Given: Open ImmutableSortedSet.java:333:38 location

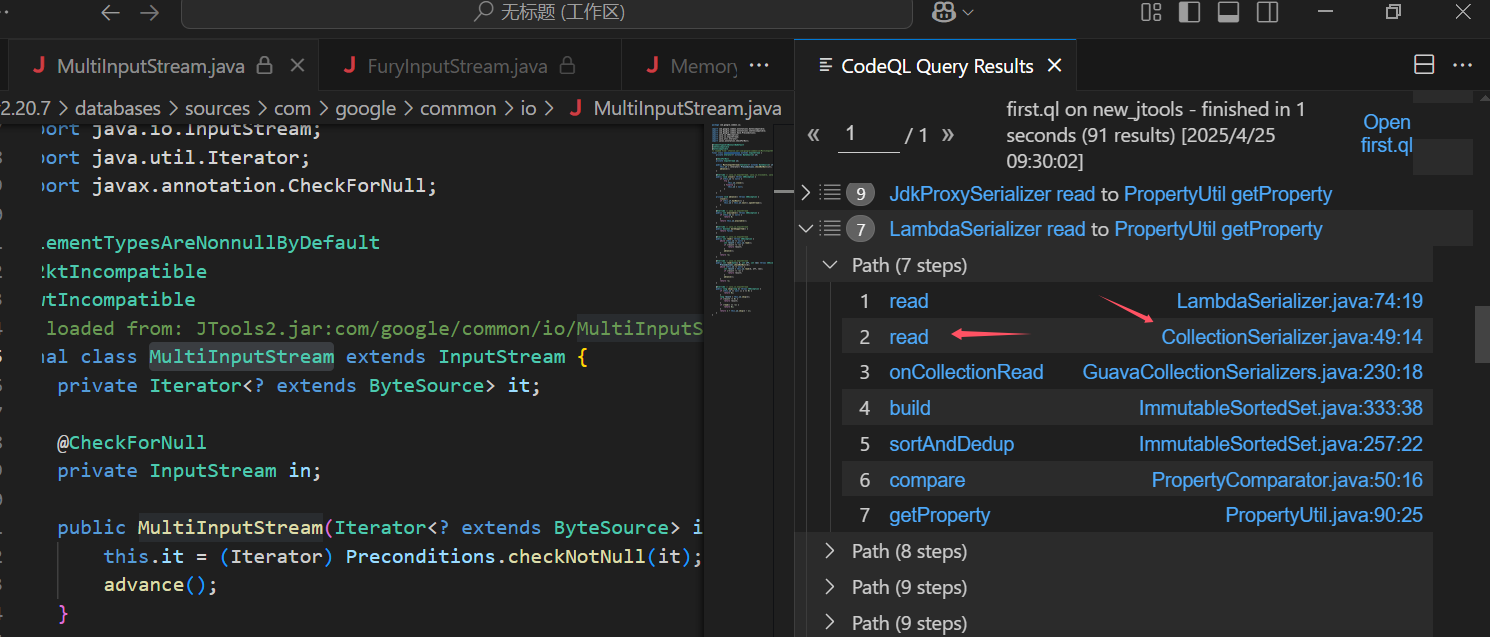Looking at the screenshot, I should click(1281, 408).
